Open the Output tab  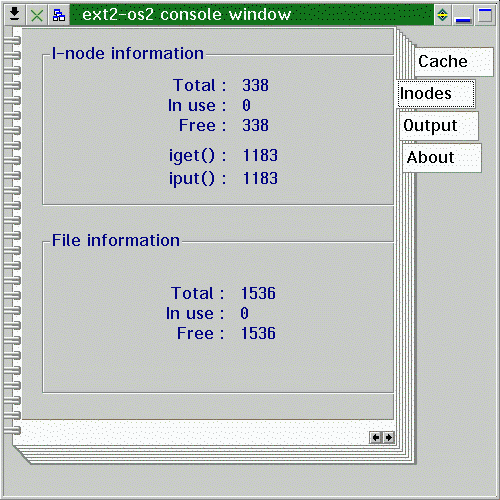click(439, 126)
